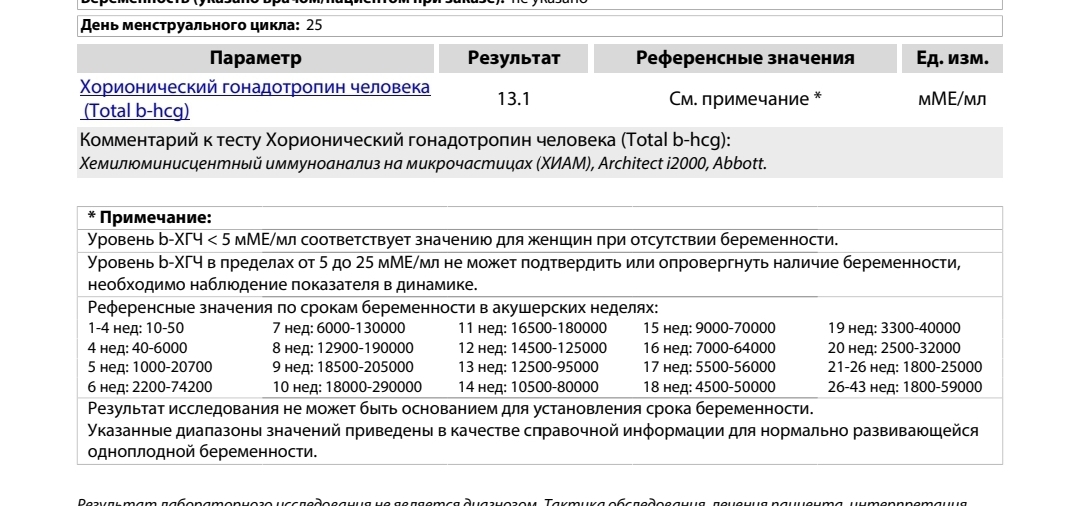
Task: Click the Параметр column header
Action: (x=254, y=58)
